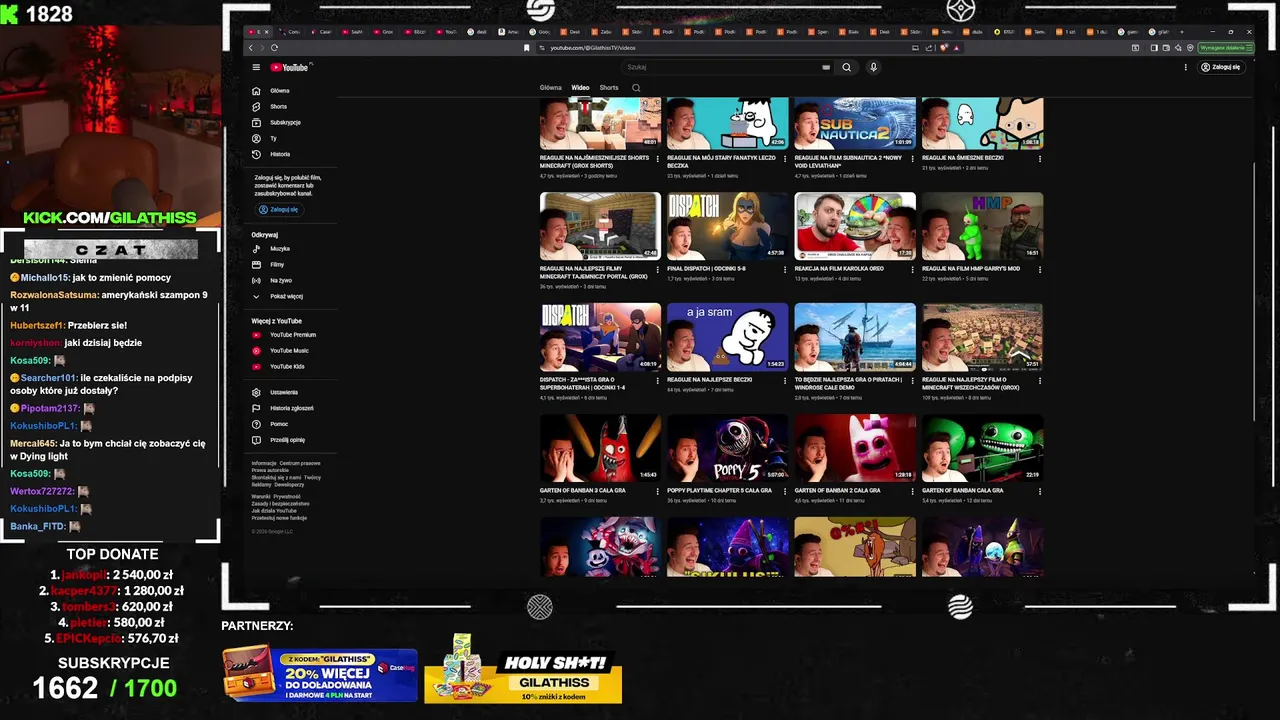Switch to the Główna channel tab

coord(551,88)
